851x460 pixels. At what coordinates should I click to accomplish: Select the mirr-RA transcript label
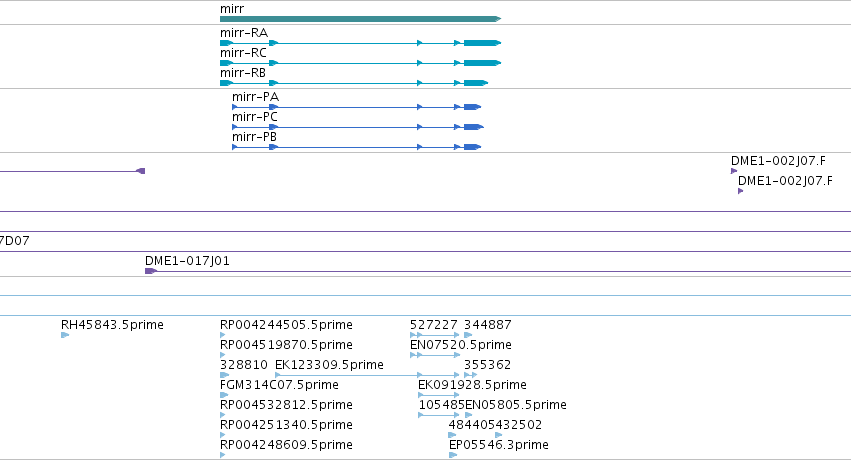(x=244, y=33)
